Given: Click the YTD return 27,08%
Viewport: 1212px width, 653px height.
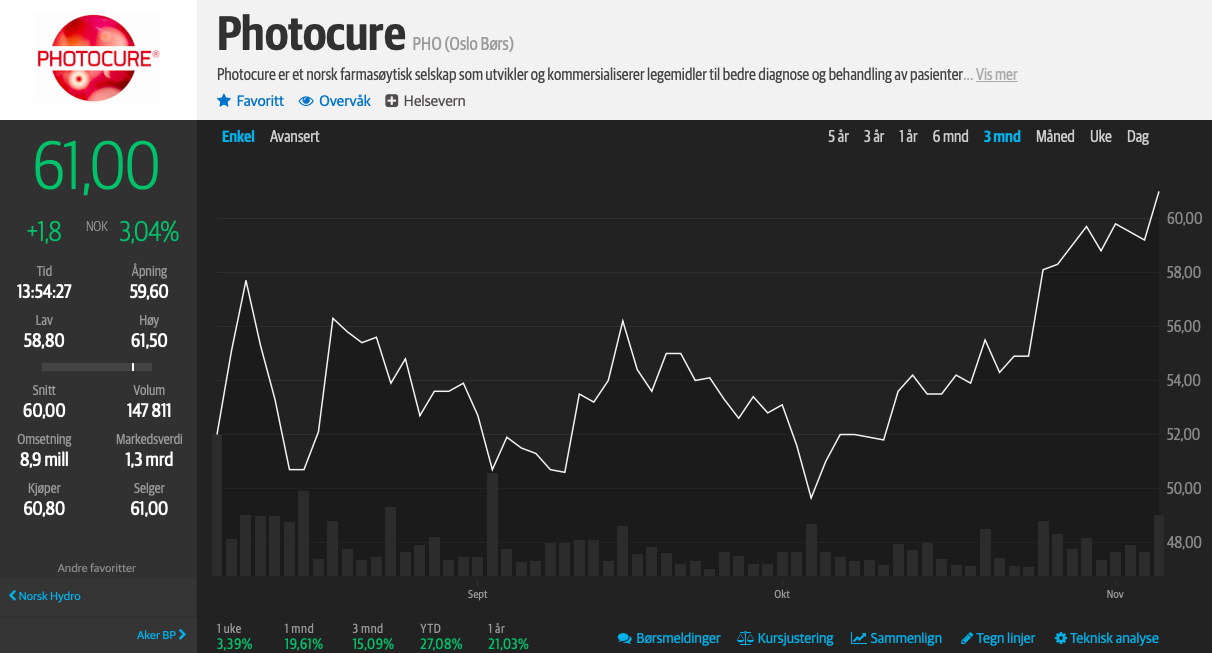Looking at the screenshot, I should (x=441, y=644).
